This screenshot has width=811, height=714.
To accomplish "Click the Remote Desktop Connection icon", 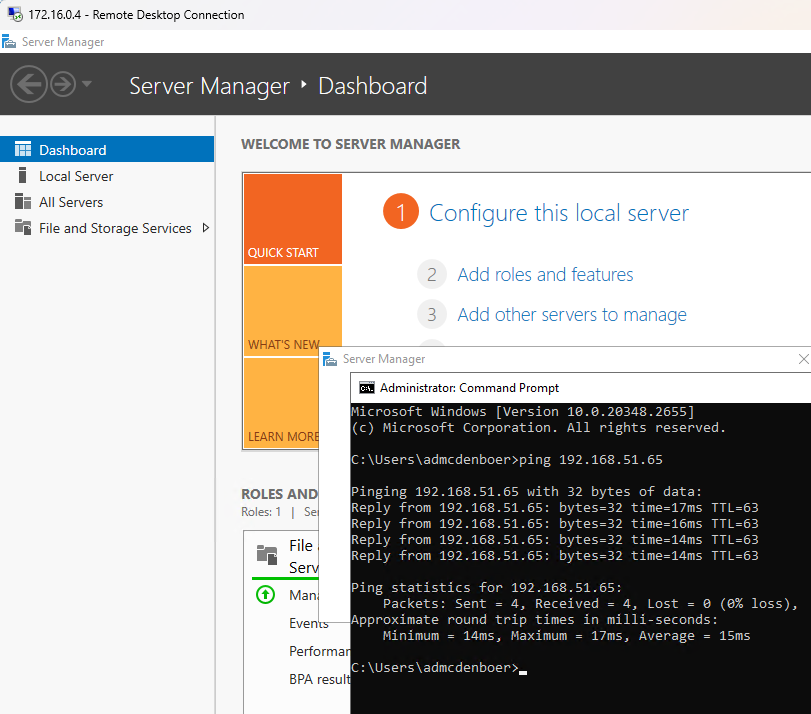I will [16, 14].
